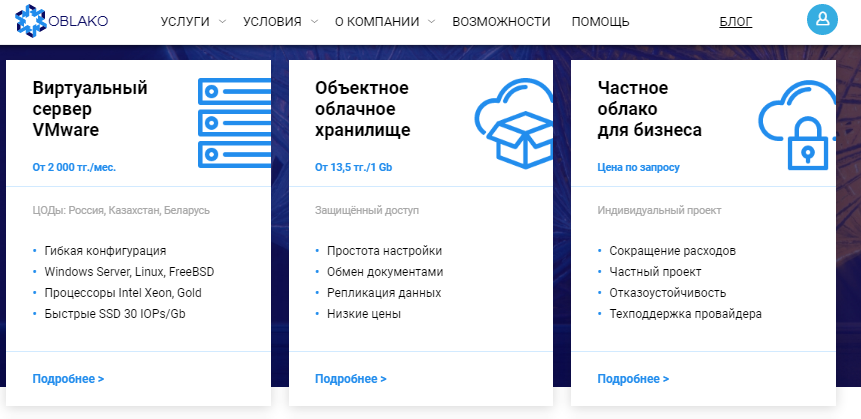This screenshot has height=419, width=861.
Task: Click the Объектное облачное хранилище heading
Action: point(363,109)
